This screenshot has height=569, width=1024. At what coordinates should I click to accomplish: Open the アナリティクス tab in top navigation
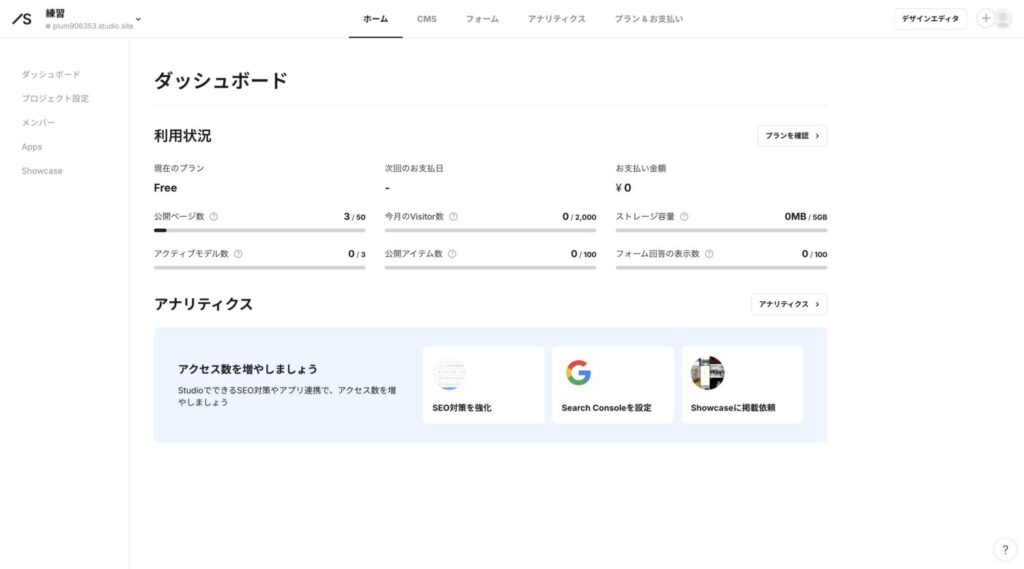coord(556,19)
